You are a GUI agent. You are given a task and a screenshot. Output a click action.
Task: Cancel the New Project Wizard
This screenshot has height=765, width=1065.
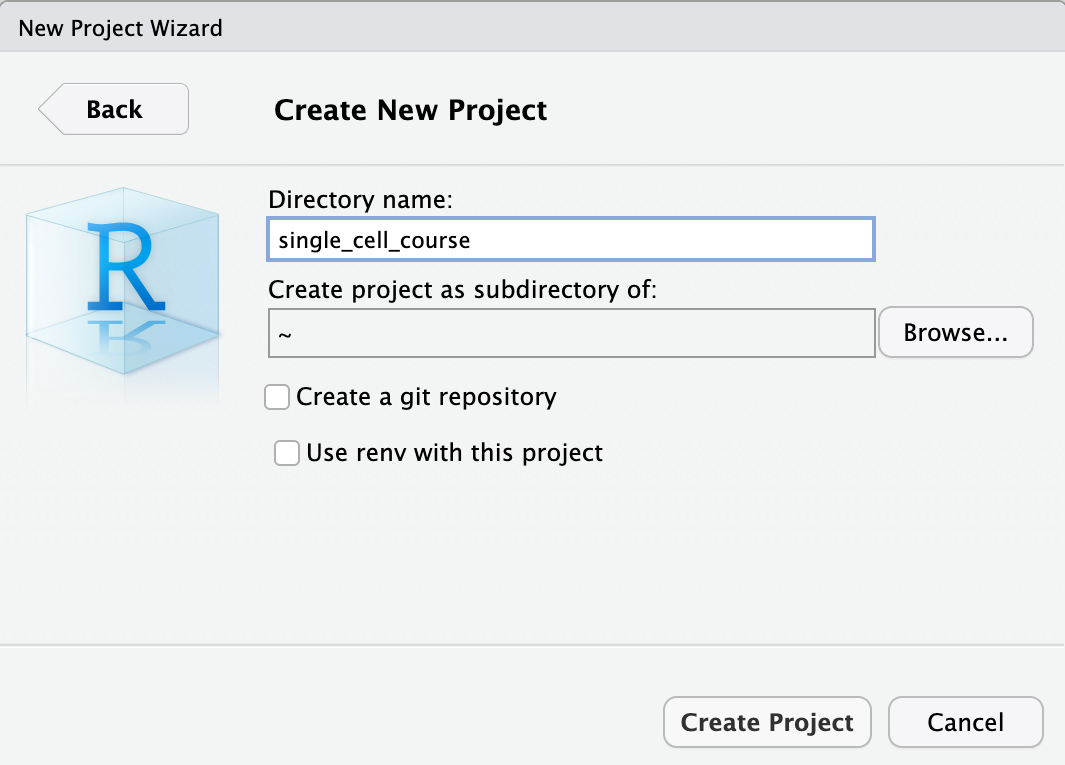(x=965, y=722)
